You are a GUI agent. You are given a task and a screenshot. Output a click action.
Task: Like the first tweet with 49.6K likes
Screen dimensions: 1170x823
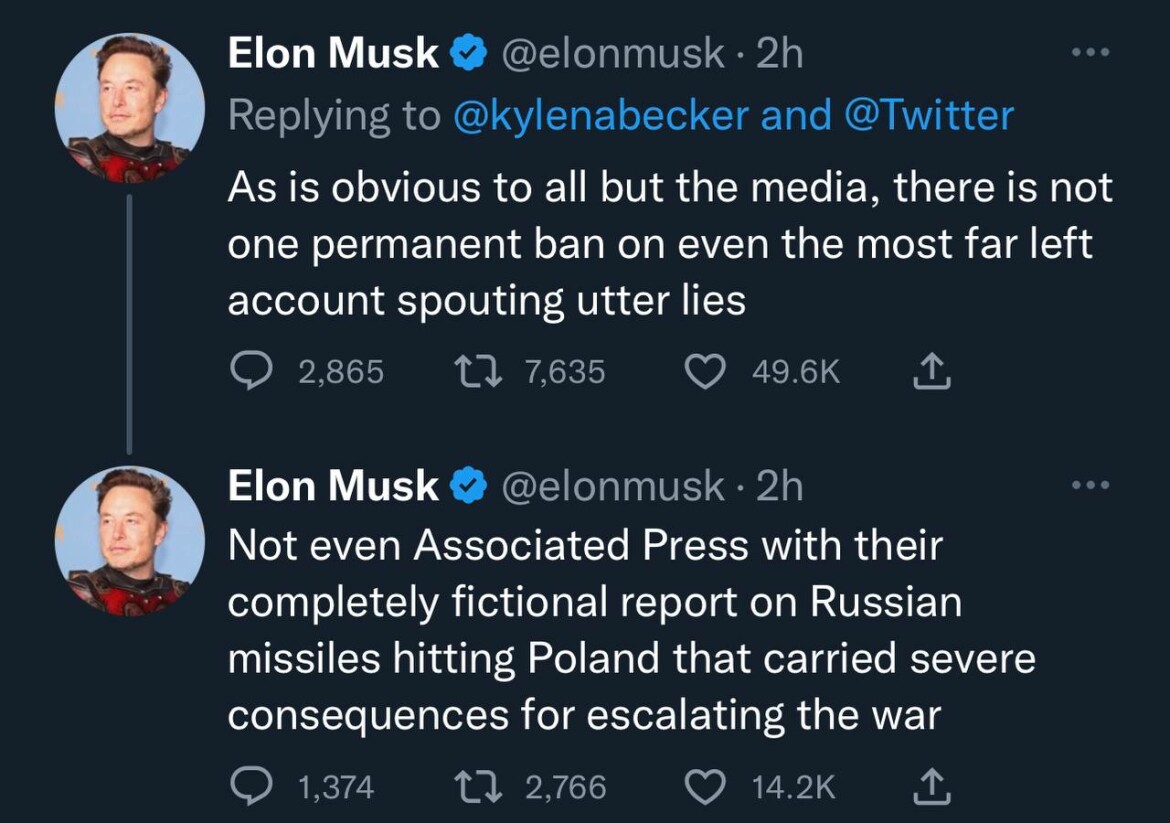(703, 372)
